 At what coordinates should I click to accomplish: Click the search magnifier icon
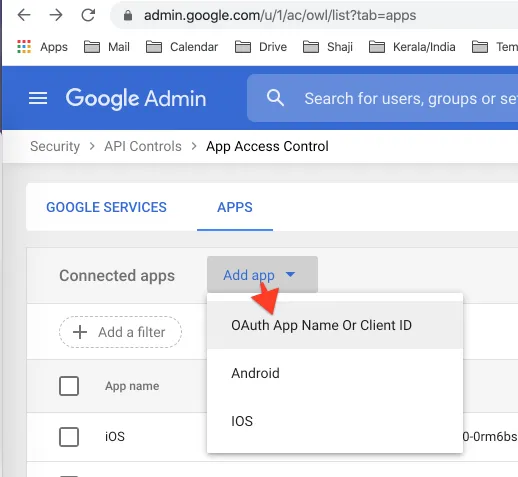pos(275,98)
